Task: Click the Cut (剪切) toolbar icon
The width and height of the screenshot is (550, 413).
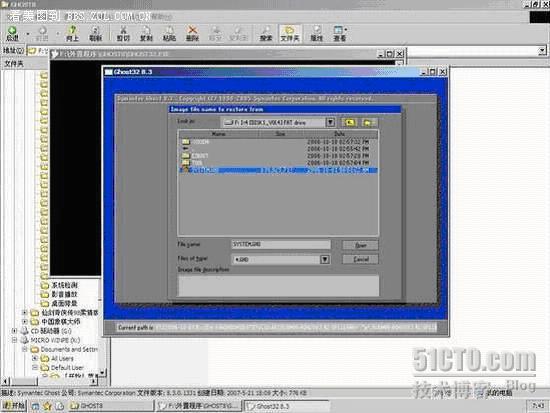Action: tap(123, 34)
